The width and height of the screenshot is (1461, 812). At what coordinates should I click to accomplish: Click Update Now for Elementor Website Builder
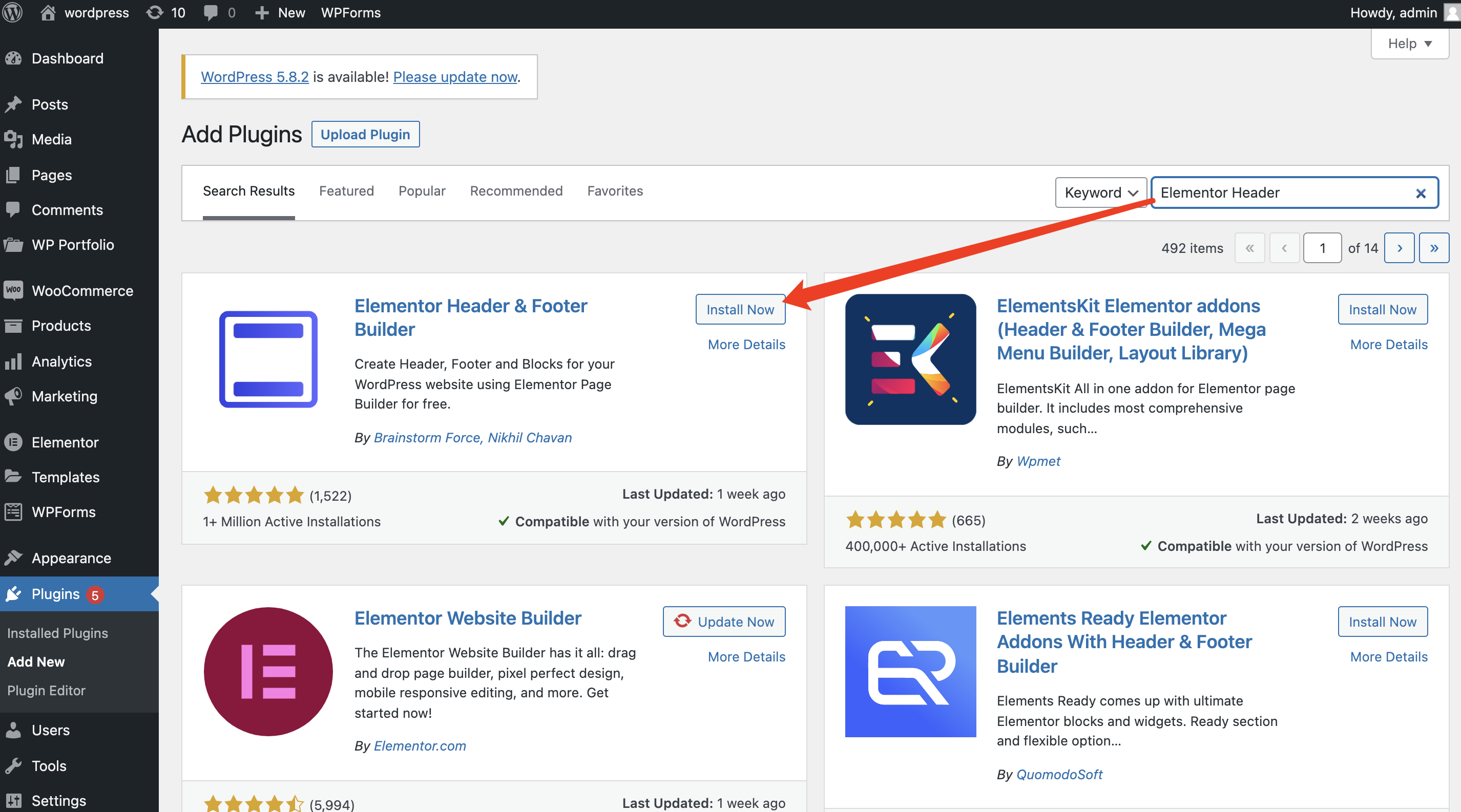point(724,622)
